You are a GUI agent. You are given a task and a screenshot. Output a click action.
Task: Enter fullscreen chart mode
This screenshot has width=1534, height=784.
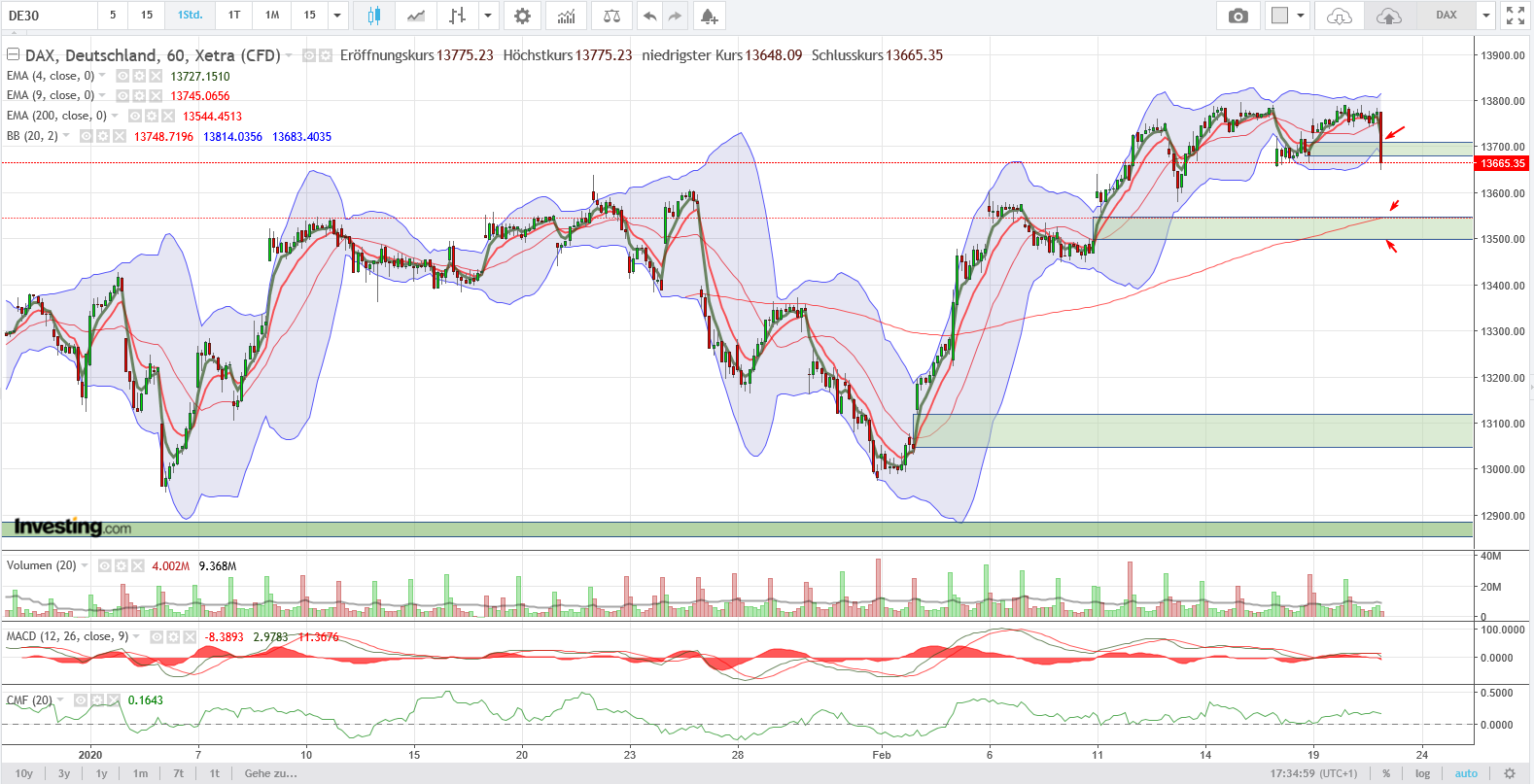click(x=1516, y=16)
